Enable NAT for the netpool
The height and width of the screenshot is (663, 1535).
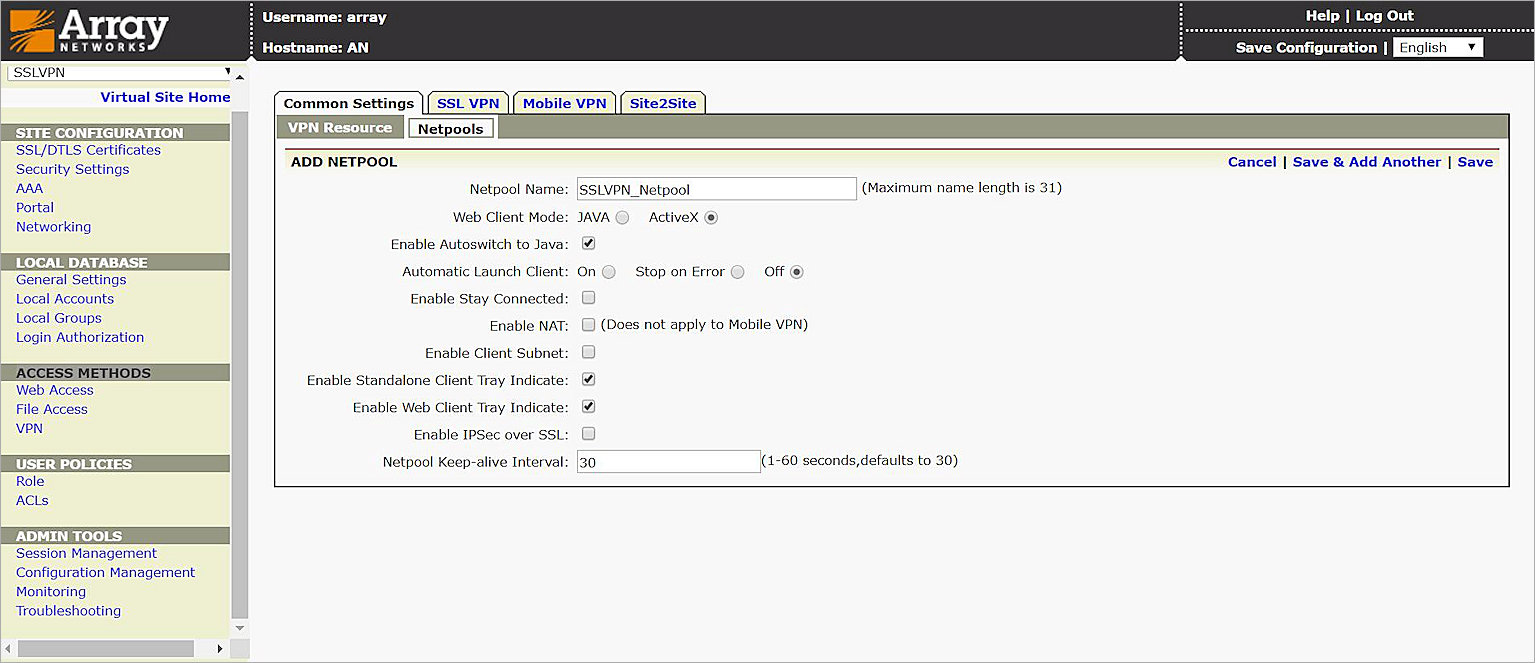588,324
